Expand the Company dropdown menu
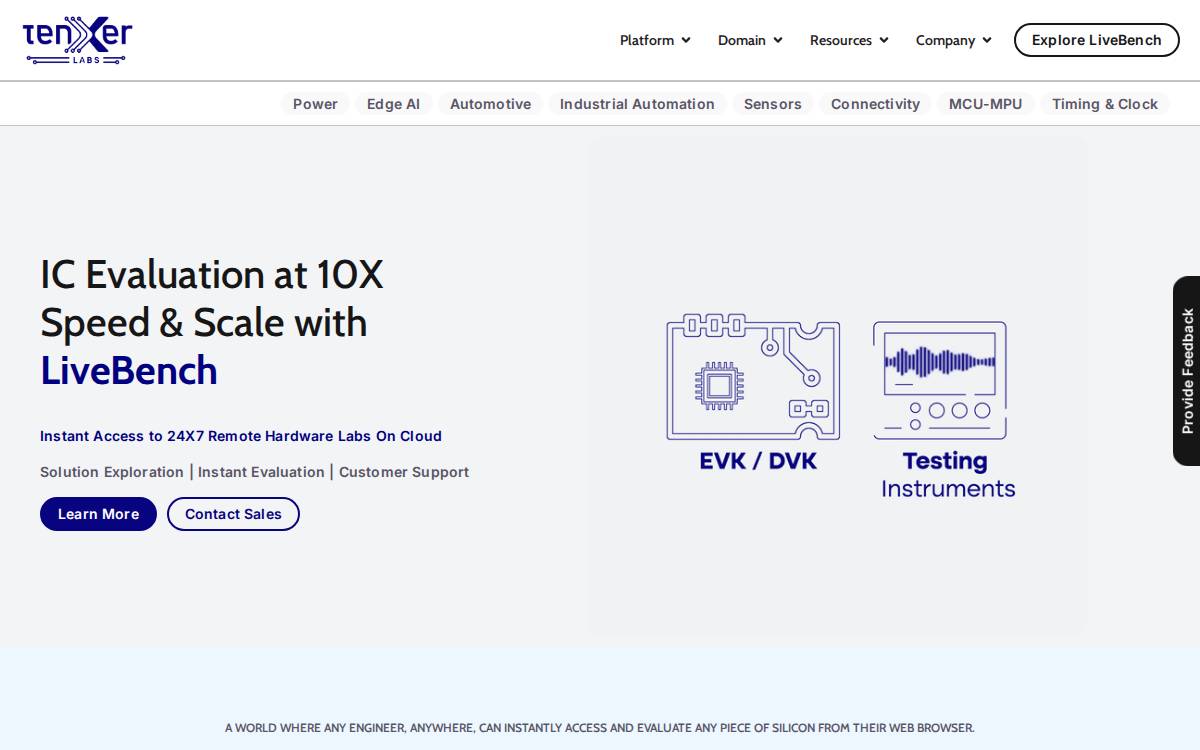Viewport: 1200px width, 750px height. [954, 40]
